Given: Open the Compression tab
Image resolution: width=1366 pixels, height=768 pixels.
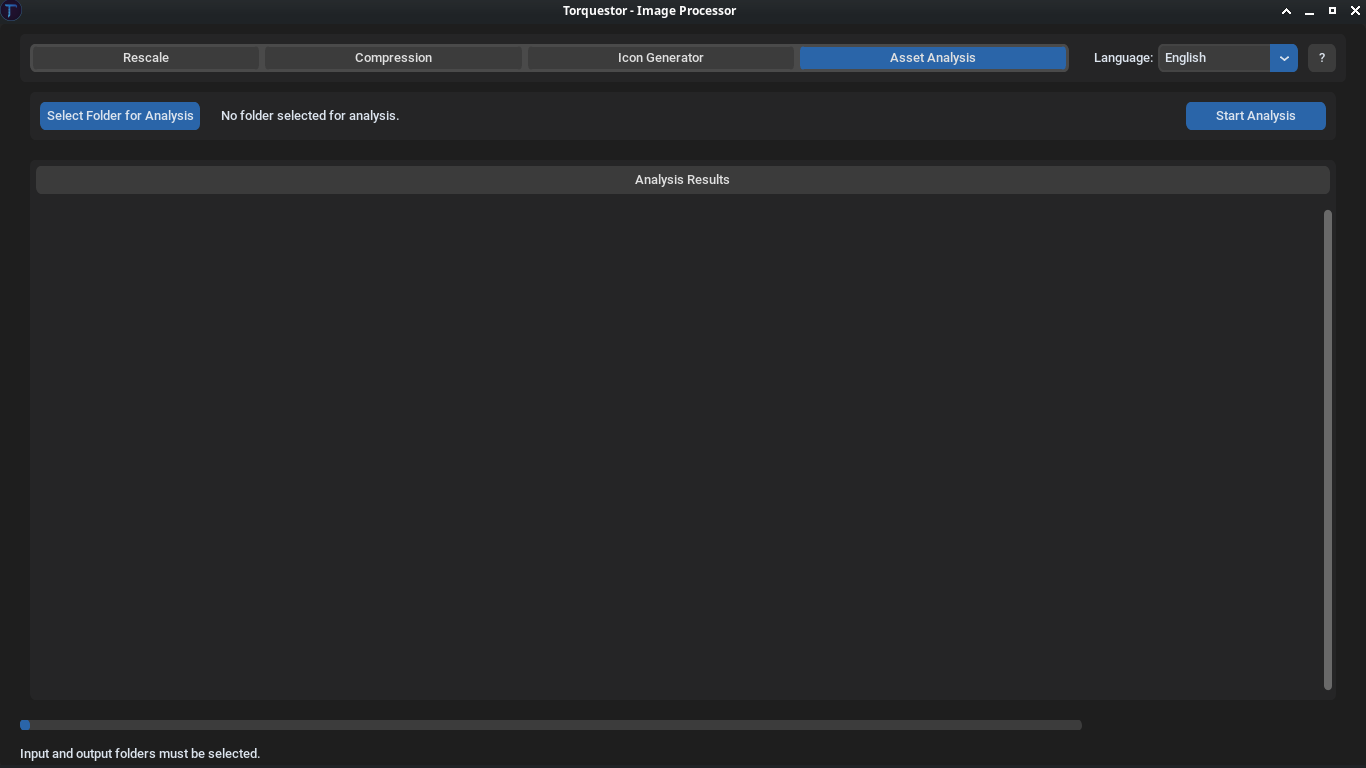Looking at the screenshot, I should click(393, 58).
